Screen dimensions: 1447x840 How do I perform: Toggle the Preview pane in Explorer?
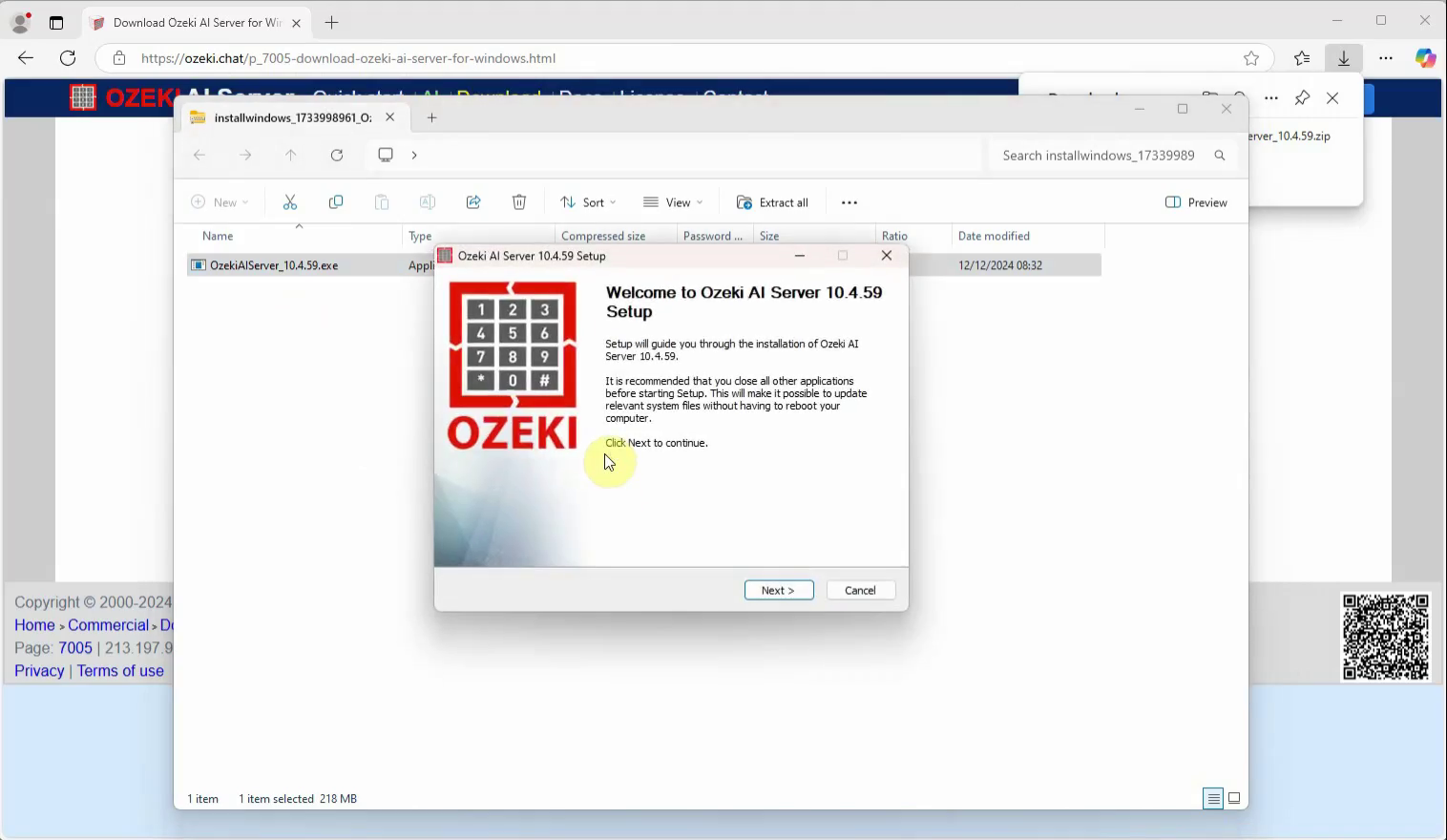[x=1196, y=202]
